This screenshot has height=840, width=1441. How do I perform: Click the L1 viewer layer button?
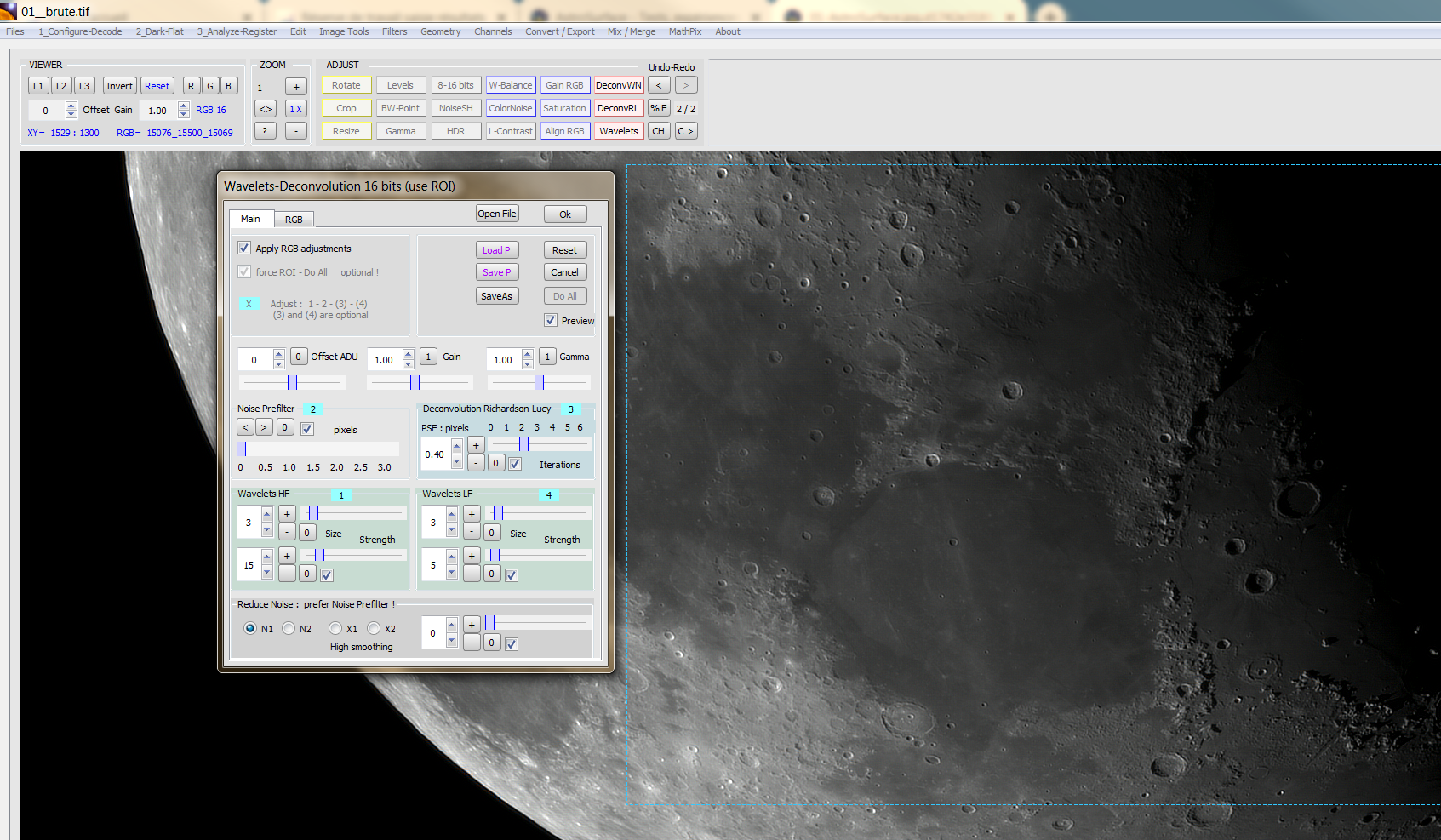[x=38, y=86]
